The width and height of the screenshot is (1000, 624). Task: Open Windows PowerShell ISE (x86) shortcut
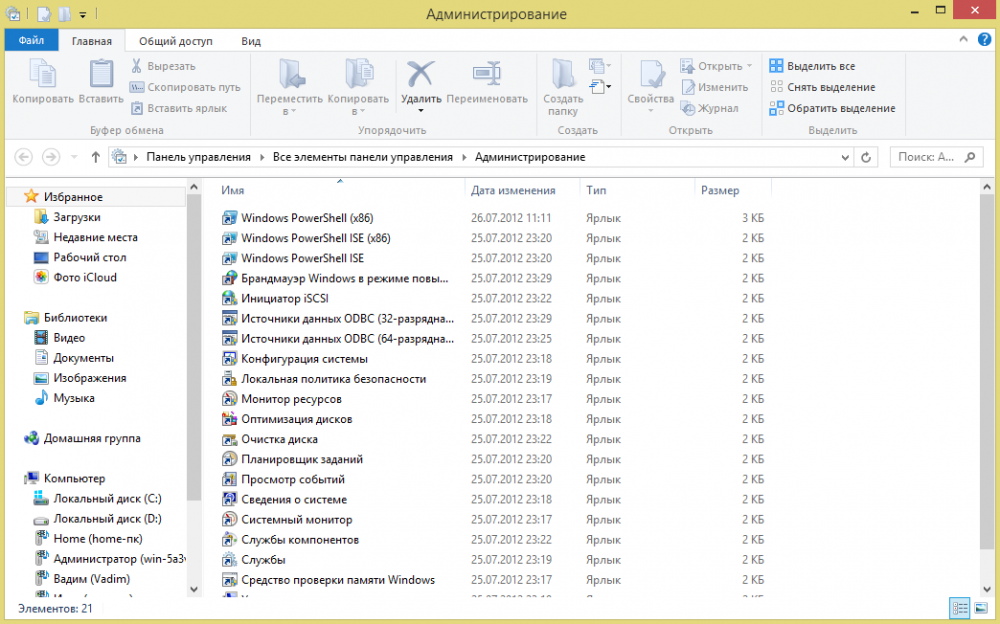coord(315,238)
